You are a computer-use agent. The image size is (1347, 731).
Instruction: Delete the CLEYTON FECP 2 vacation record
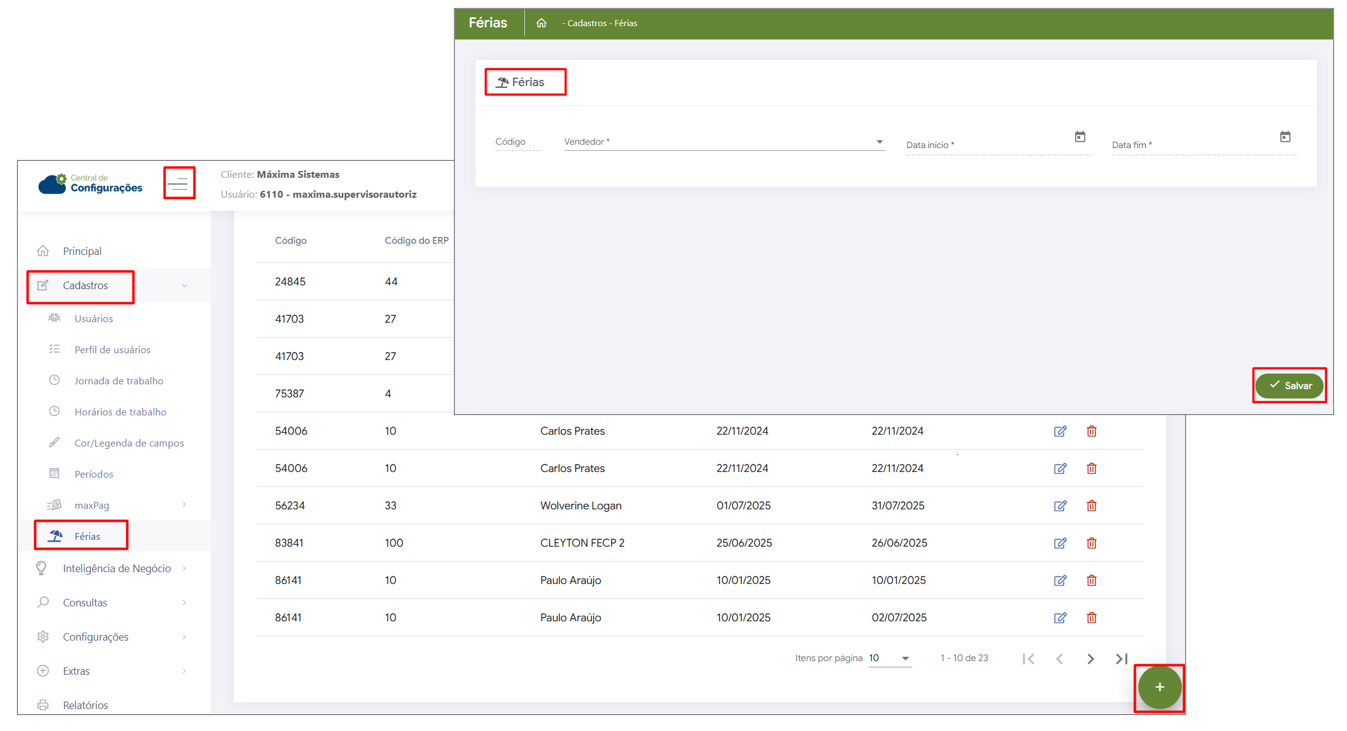coord(1091,543)
